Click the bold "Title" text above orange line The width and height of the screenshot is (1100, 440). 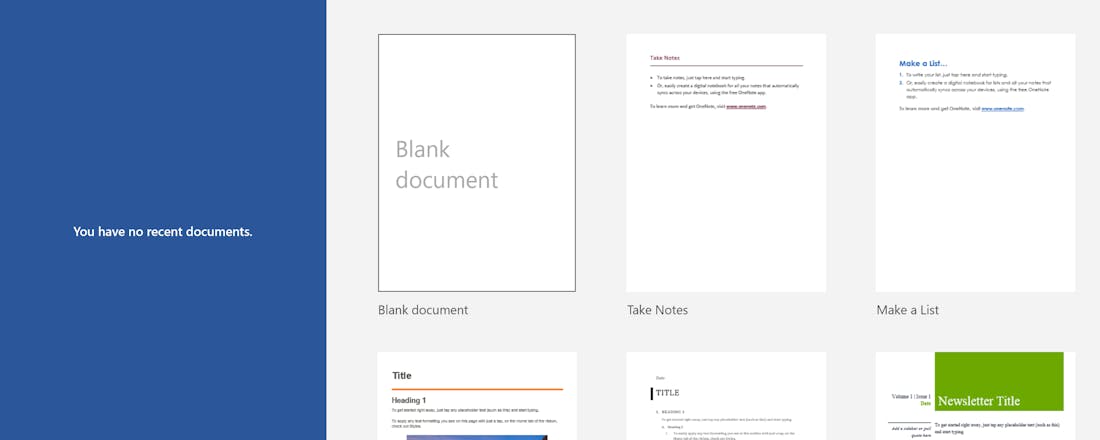[x=402, y=376]
